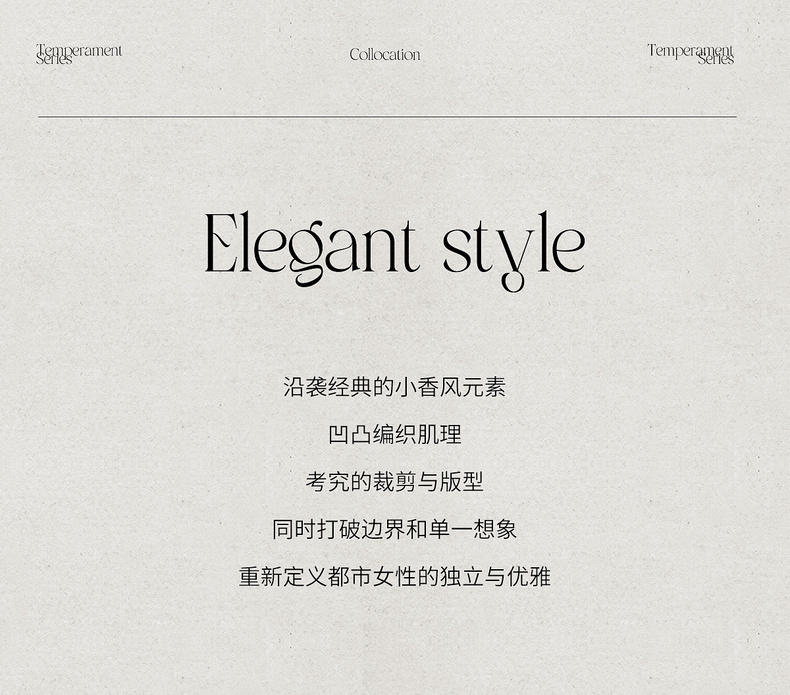
Task: Click the word 裁剪 in third line
Action: tap(394, 482)
